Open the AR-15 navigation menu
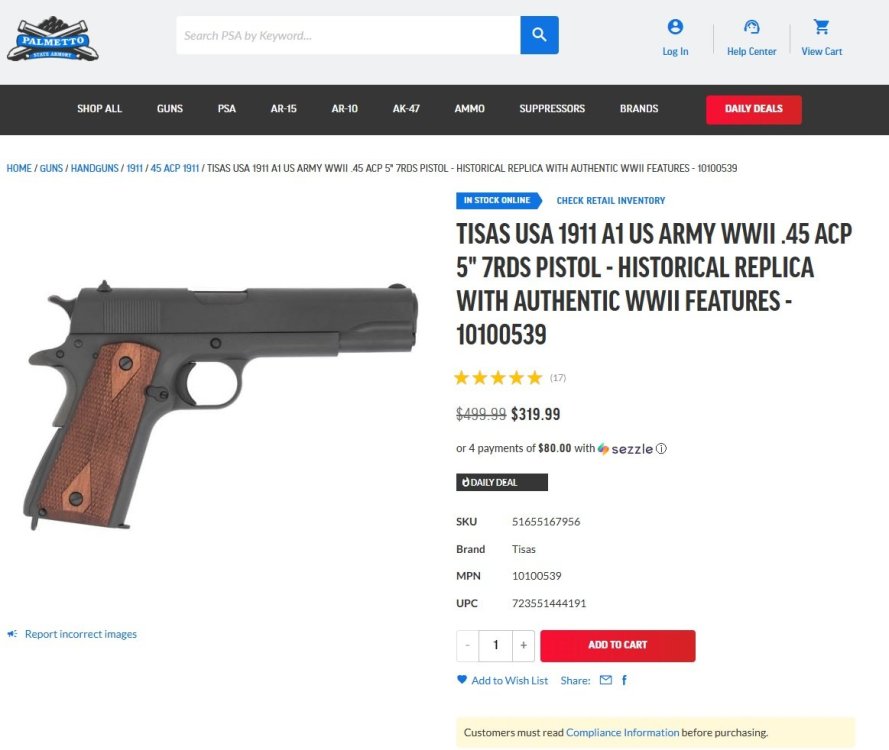Screen dimensions: 889x750 click(x=283, y=108)
